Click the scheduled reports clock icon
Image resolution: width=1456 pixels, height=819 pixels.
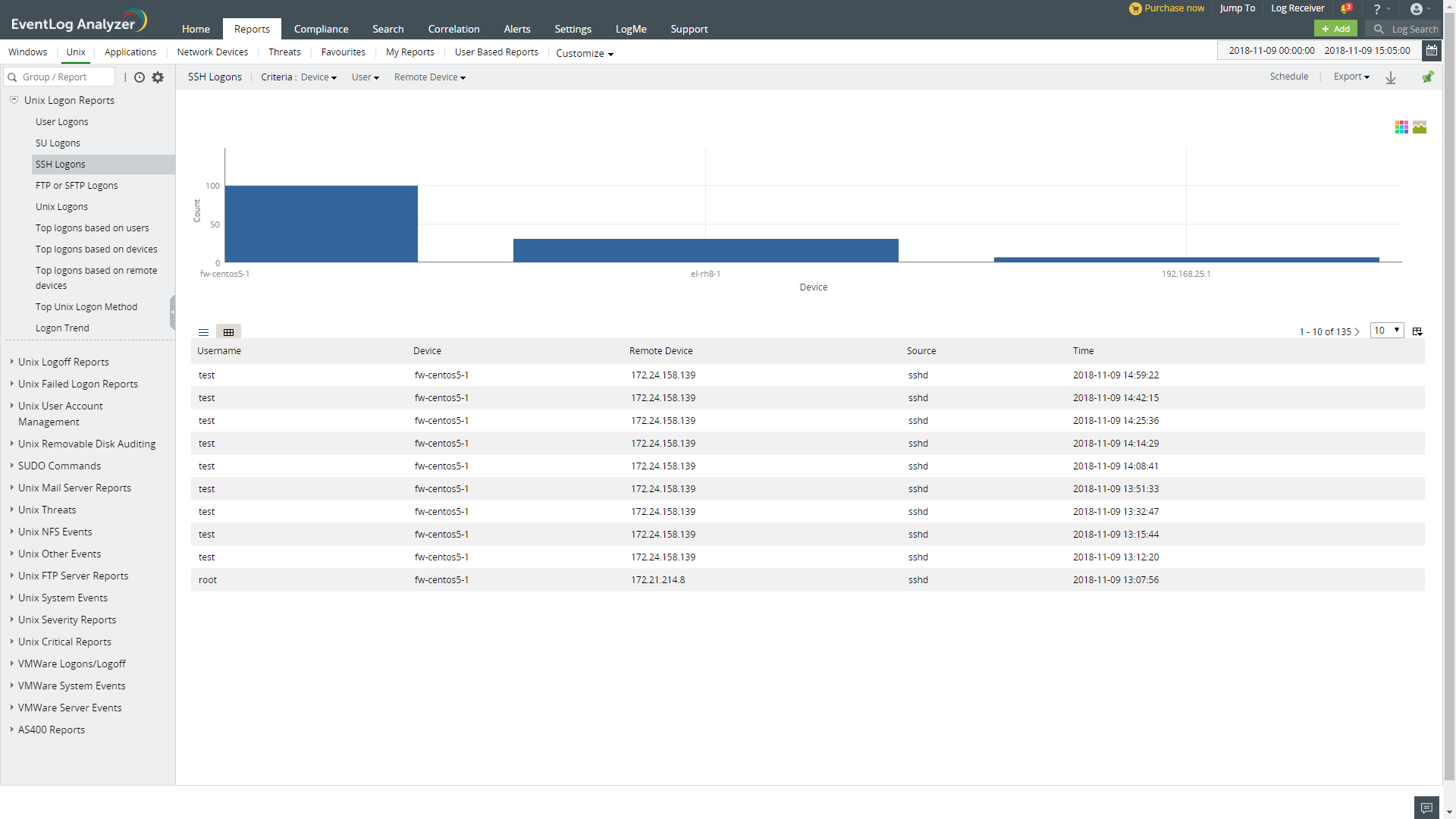point(140,77)
